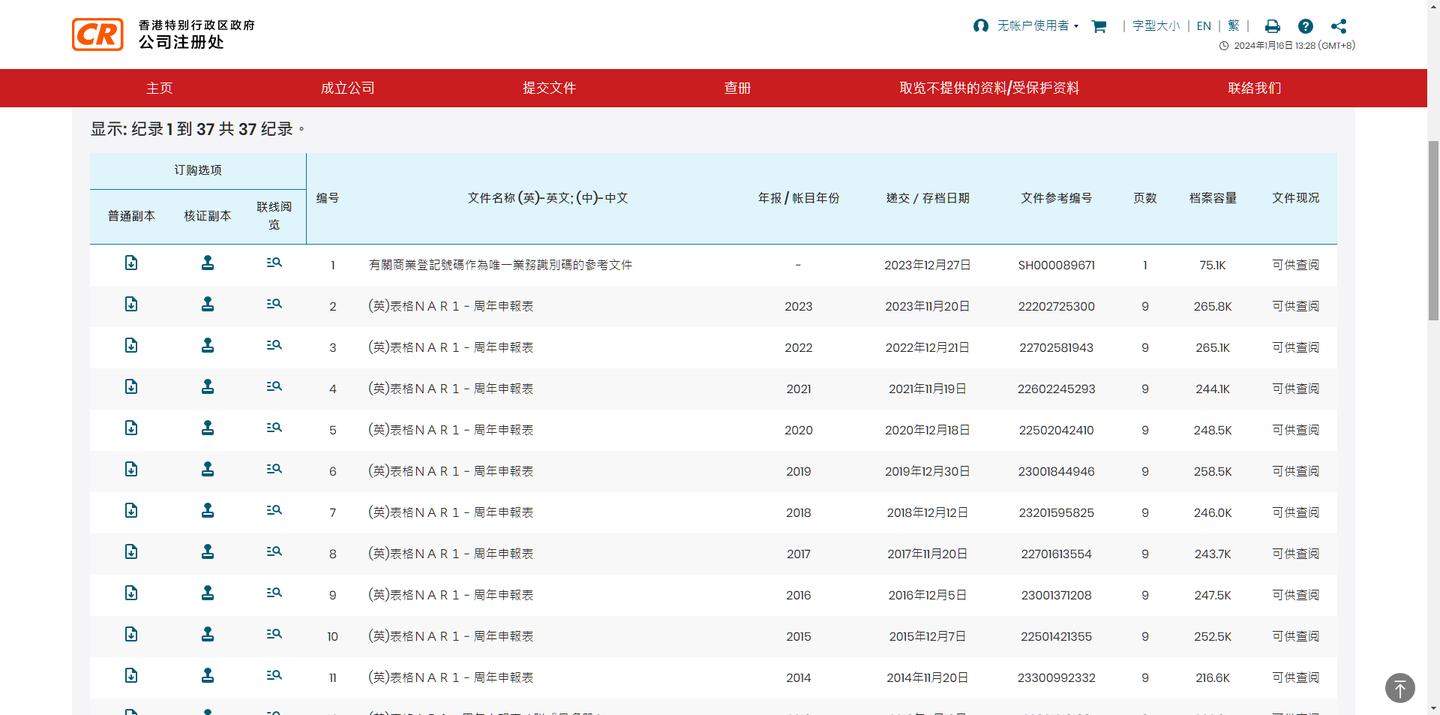View 2023 annual return online
The width and height of the screenshot is (1440, 715).
point(274,303)
